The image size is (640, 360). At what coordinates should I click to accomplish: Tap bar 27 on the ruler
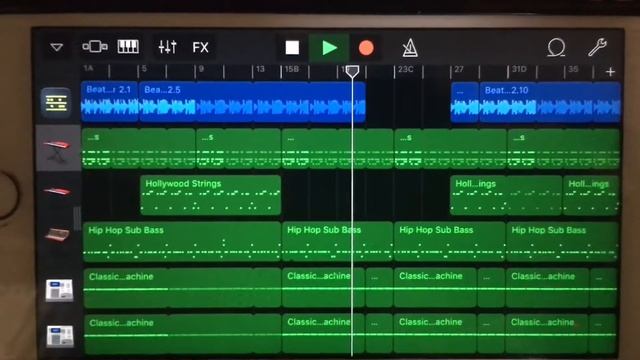459,69
